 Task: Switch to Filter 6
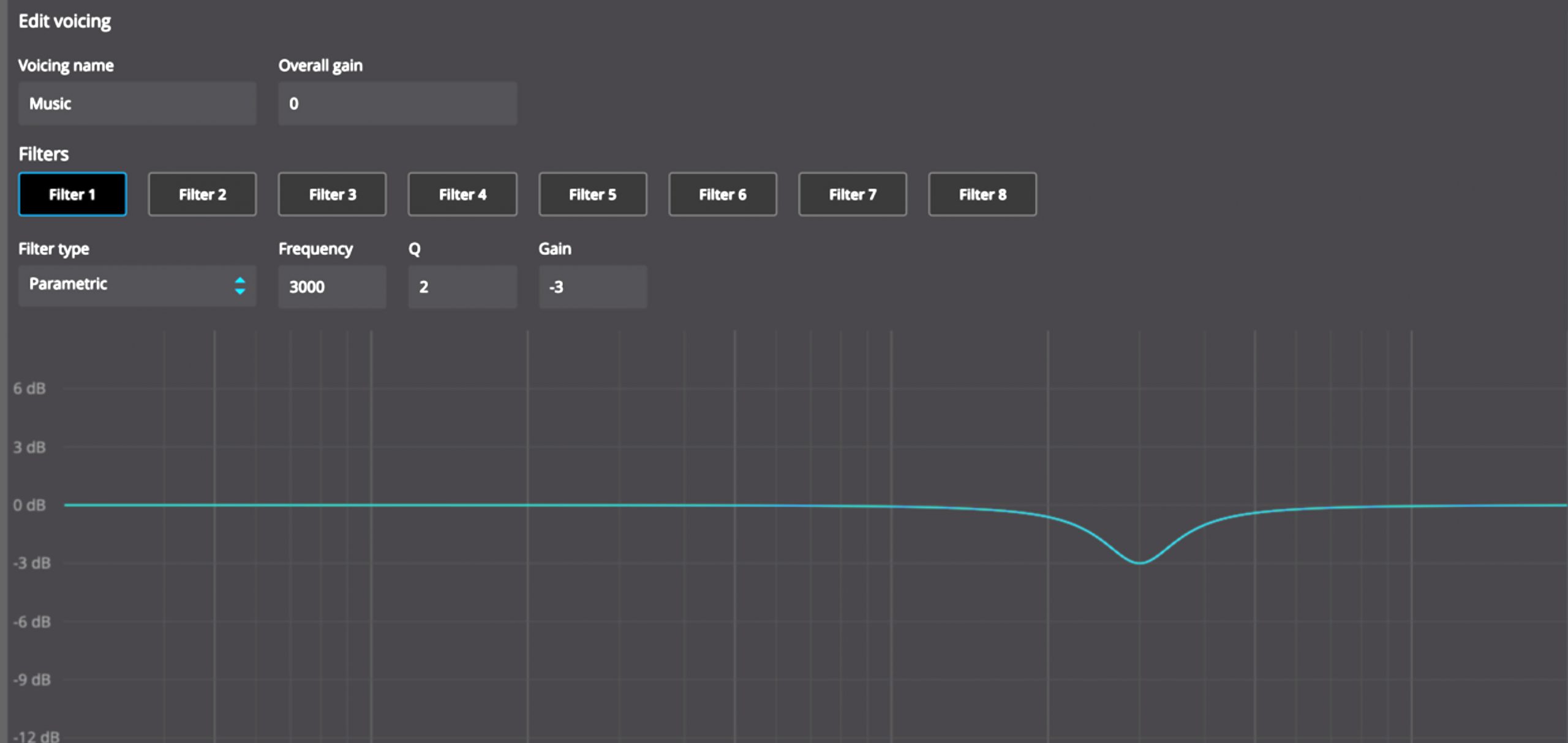pyautogui.click(x=722, y=194)
